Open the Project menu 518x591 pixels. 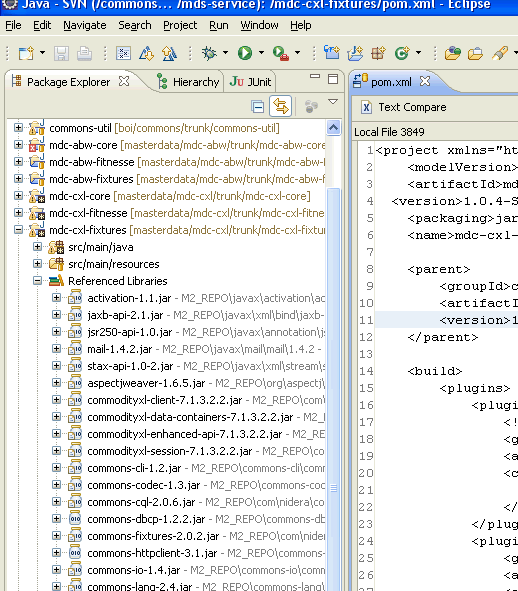[180, 25]
